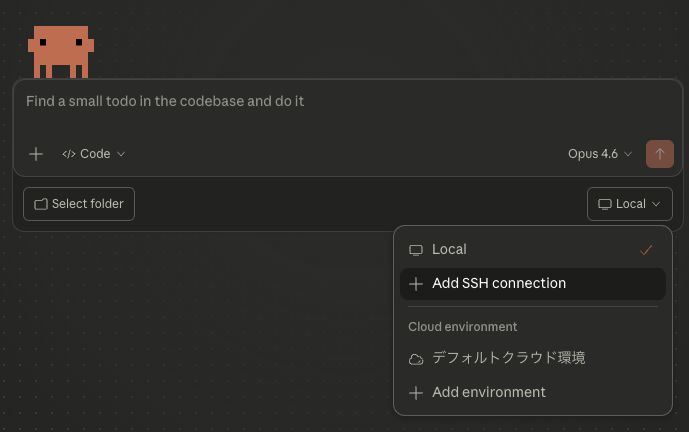Click the folder icon in Select folder
Screen dimensions: 689x432
tap(41, 204)
